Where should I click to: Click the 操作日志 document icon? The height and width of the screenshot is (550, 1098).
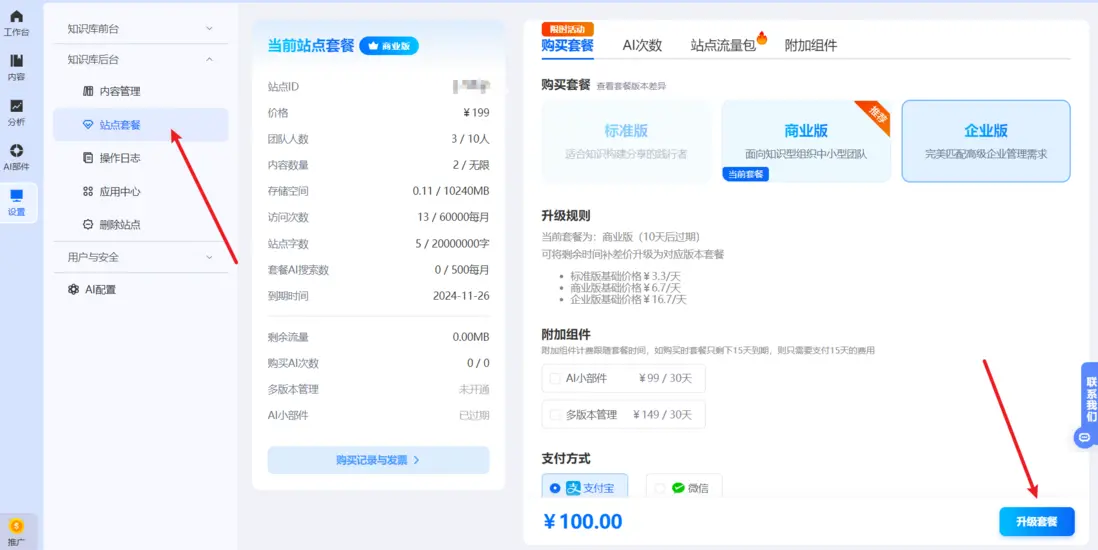pos(88,158)
